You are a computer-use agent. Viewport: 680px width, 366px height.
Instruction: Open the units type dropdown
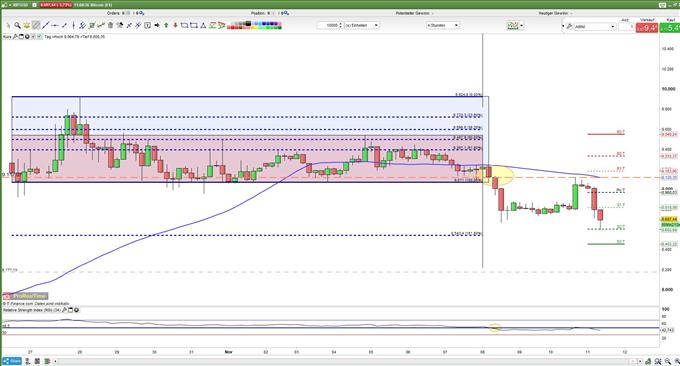362,26
